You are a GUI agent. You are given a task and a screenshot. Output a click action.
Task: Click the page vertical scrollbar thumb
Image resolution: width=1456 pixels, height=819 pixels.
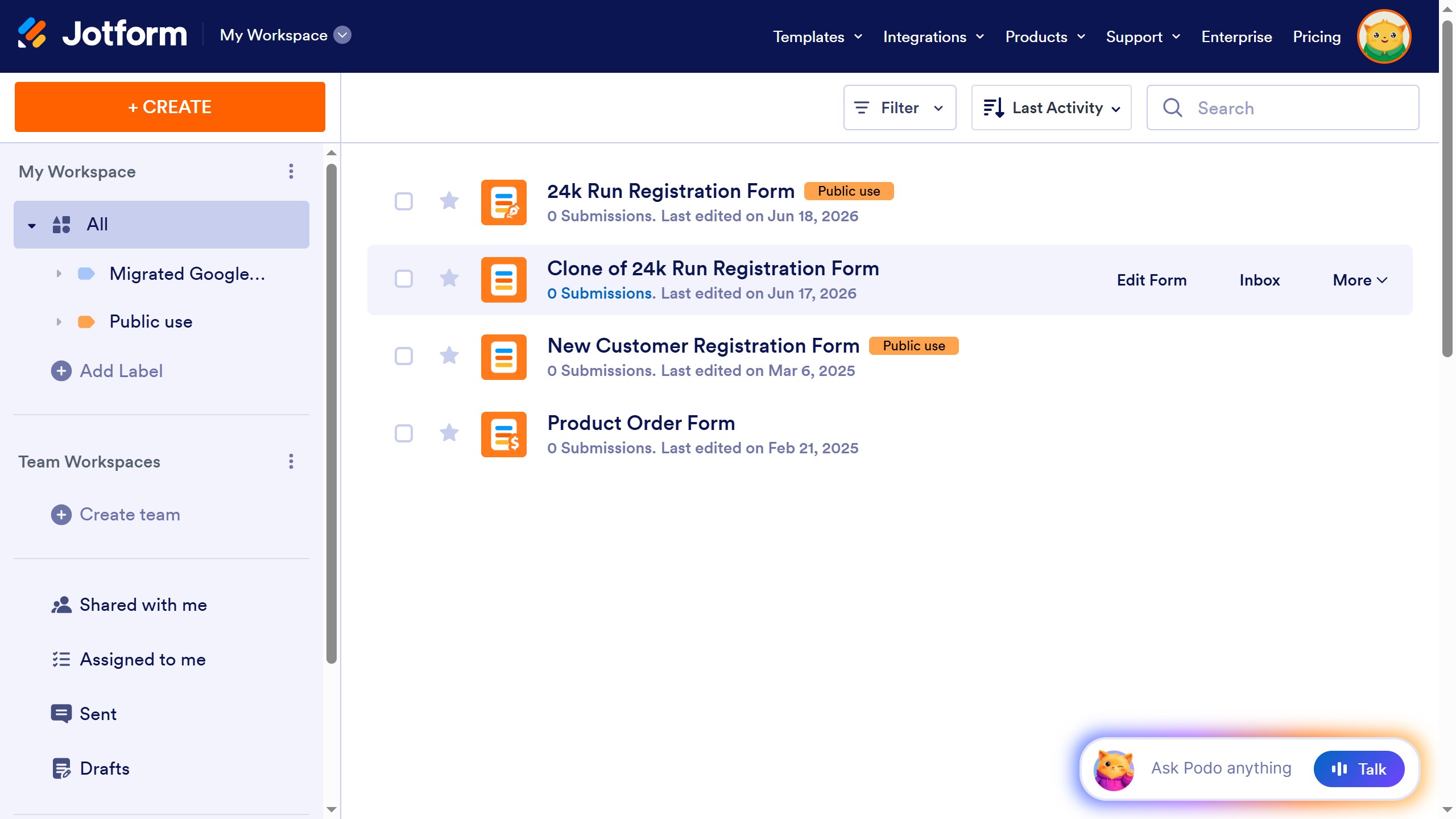click(x=1447, y=188)
